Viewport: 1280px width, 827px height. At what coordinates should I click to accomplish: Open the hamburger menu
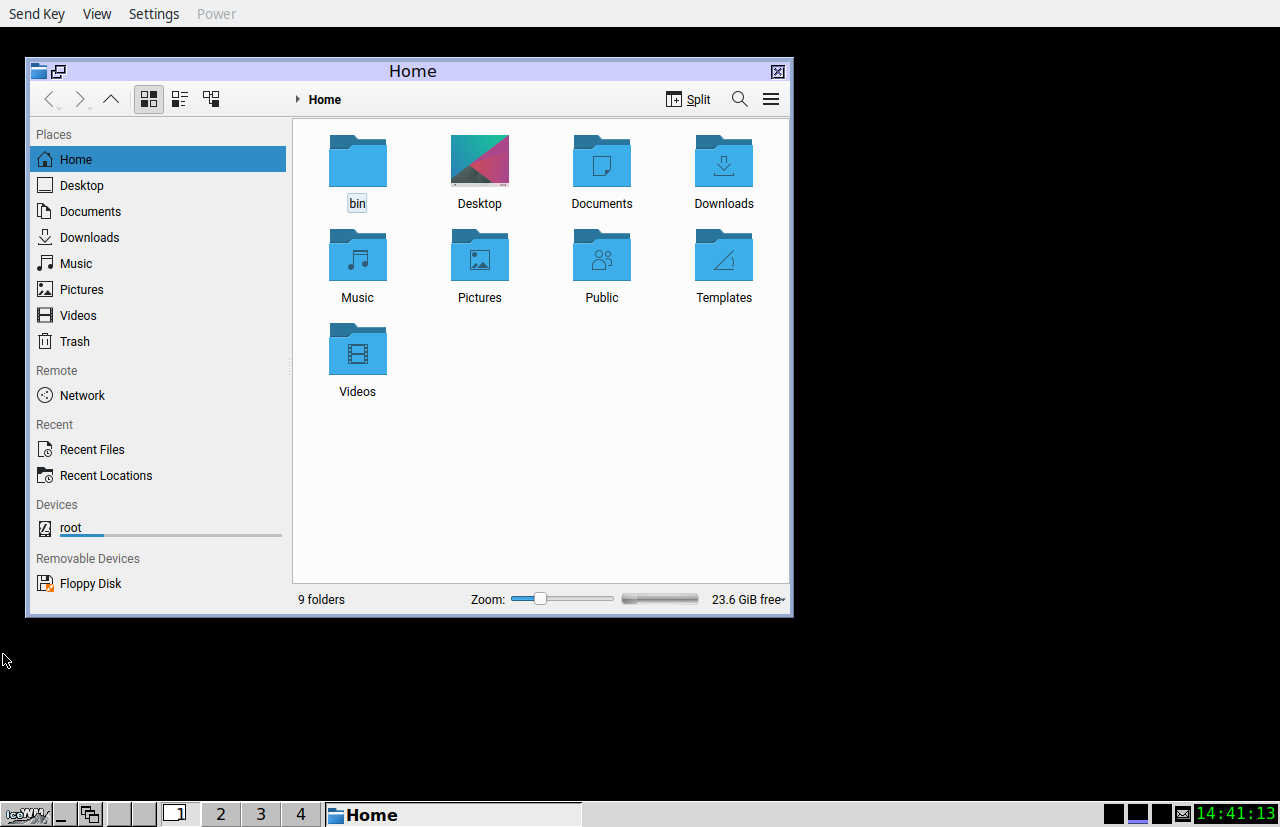click(x=771, y=99)
